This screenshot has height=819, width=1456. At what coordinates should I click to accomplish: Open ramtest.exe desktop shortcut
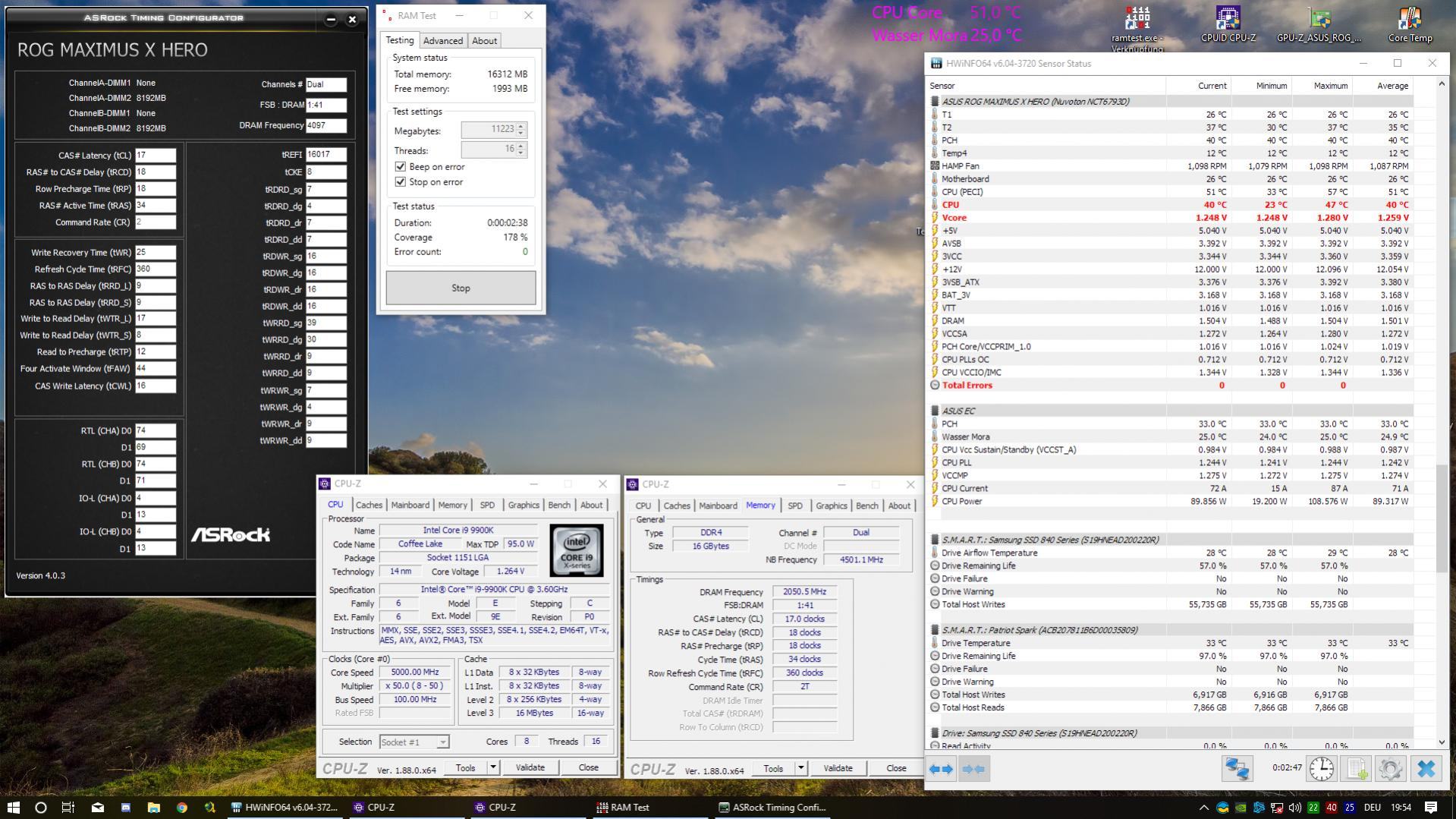click(x=1137, y=29)
